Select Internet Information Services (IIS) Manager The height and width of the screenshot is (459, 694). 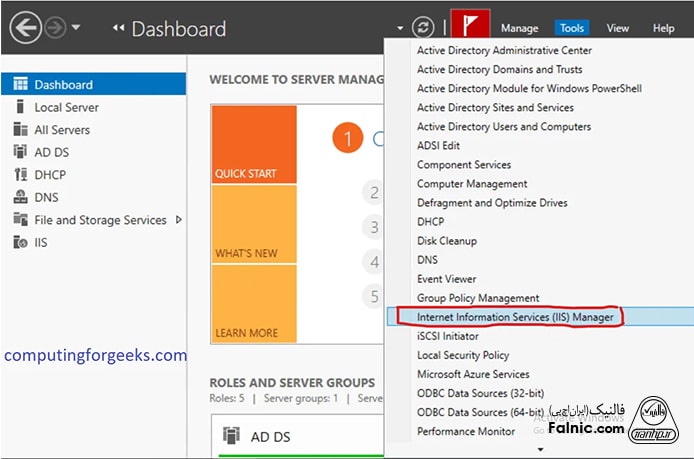tap(506, 317)
